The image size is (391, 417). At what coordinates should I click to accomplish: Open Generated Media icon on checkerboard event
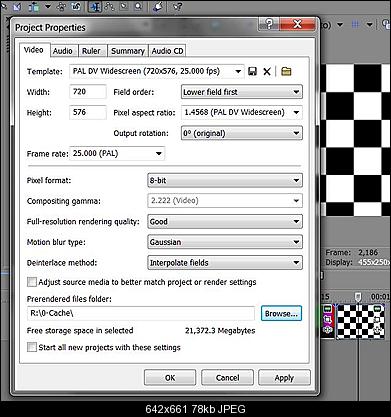(x=377, y=309)
